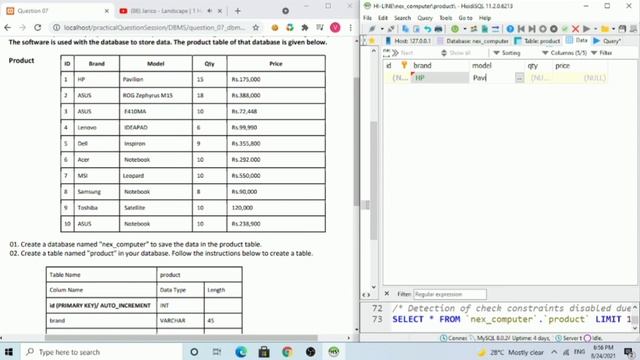This screenshot has width=640, height=360.
Task: Expand dropdown arrow next to connect icon
Action: [x=382, y=29]
